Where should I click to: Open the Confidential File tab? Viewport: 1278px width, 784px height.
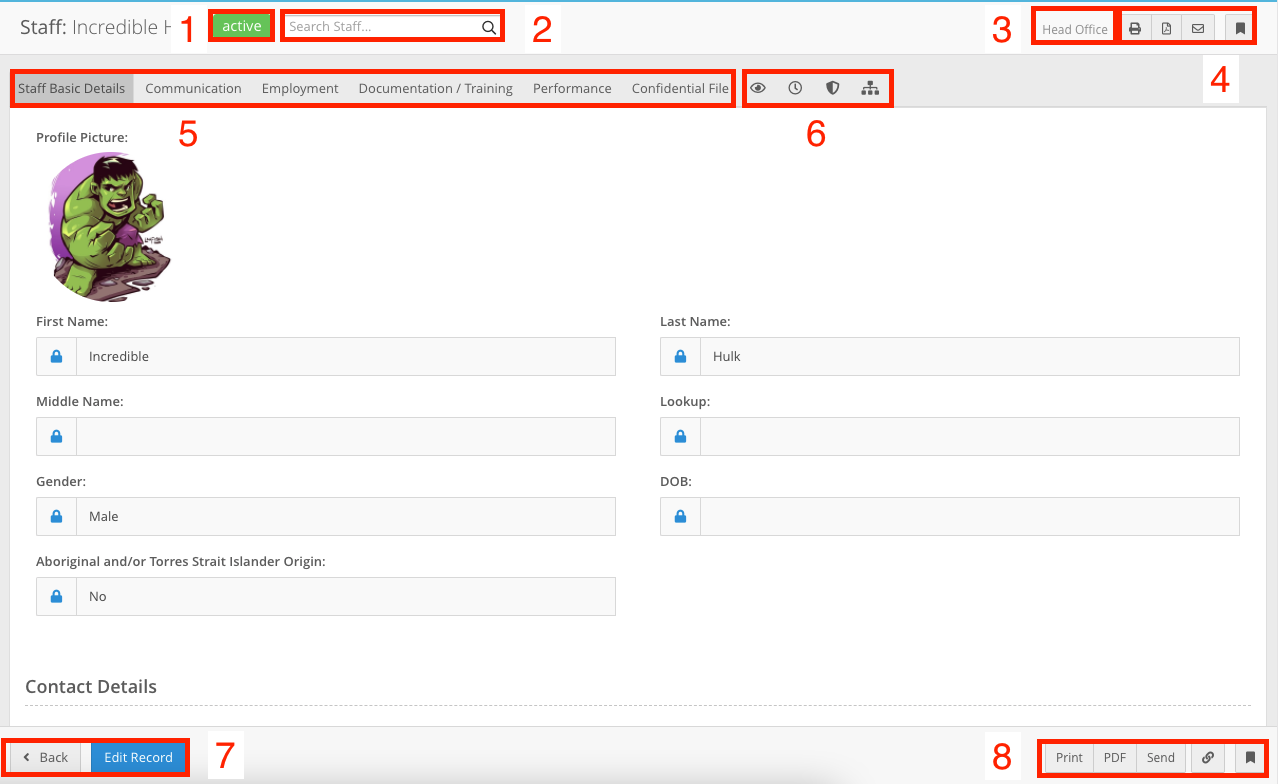pyautogui.click(x=680, y=88)
